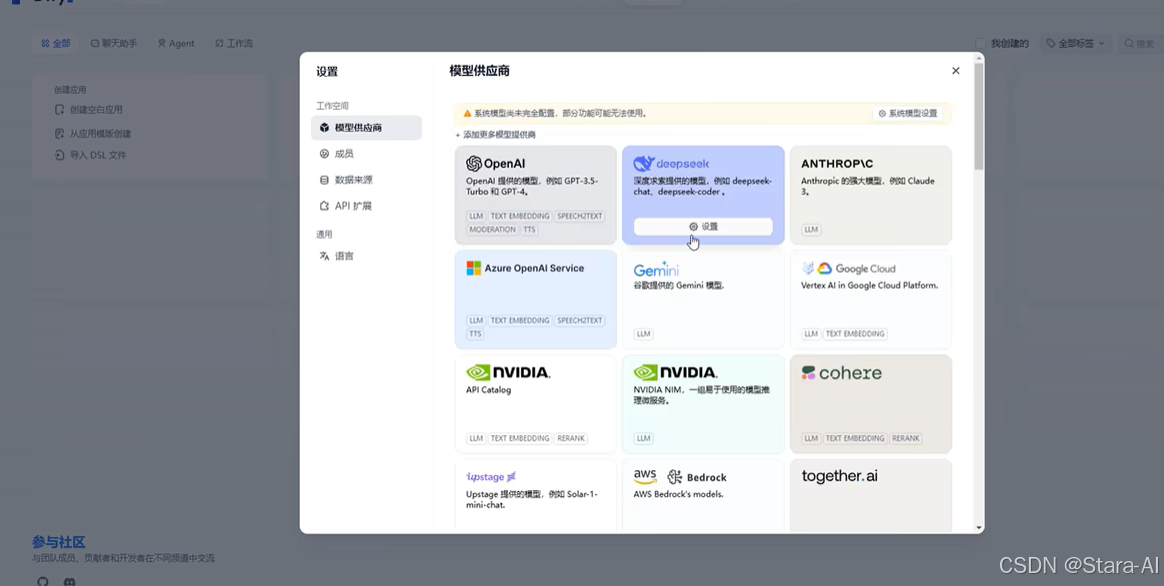This screenshot has width=1164, height=586.
Task: Click the together.ai logo
Action: click(x=839, y=476)
